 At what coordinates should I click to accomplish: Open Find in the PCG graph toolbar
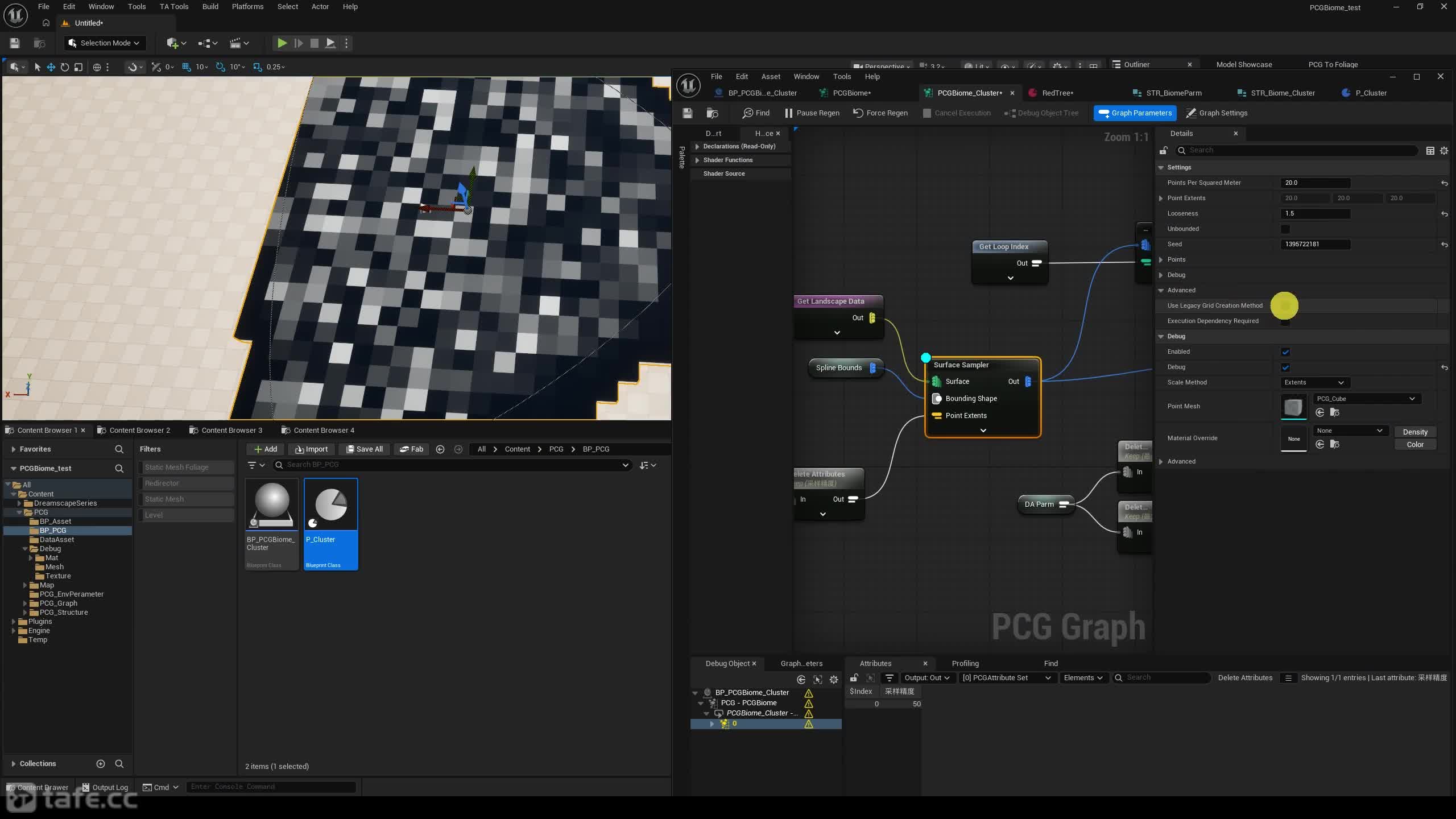pos(756,113)
